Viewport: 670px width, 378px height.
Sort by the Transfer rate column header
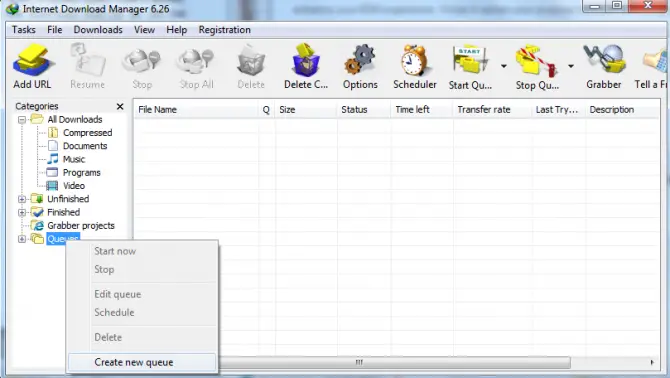tap(492, 110)
